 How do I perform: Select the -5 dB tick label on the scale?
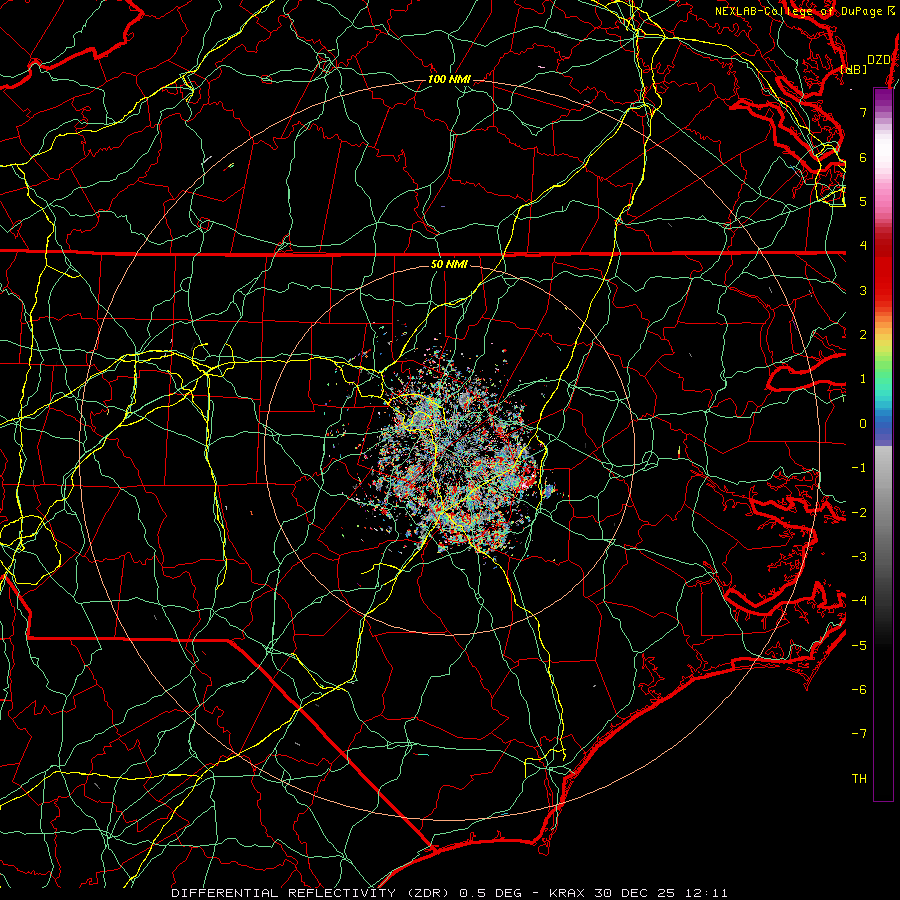click(859, 646)
